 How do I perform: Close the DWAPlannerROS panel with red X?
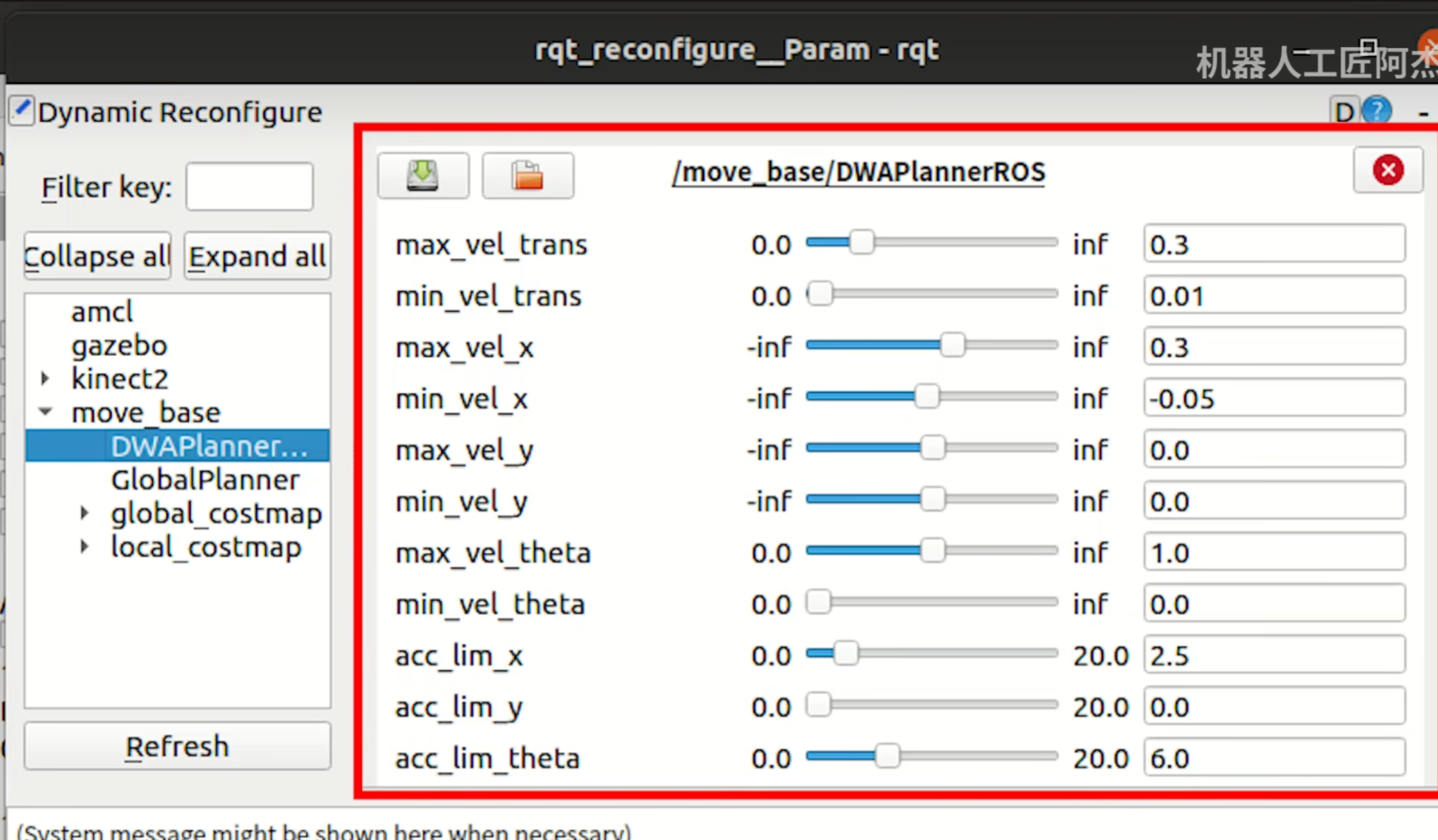tap(1387, 170)
